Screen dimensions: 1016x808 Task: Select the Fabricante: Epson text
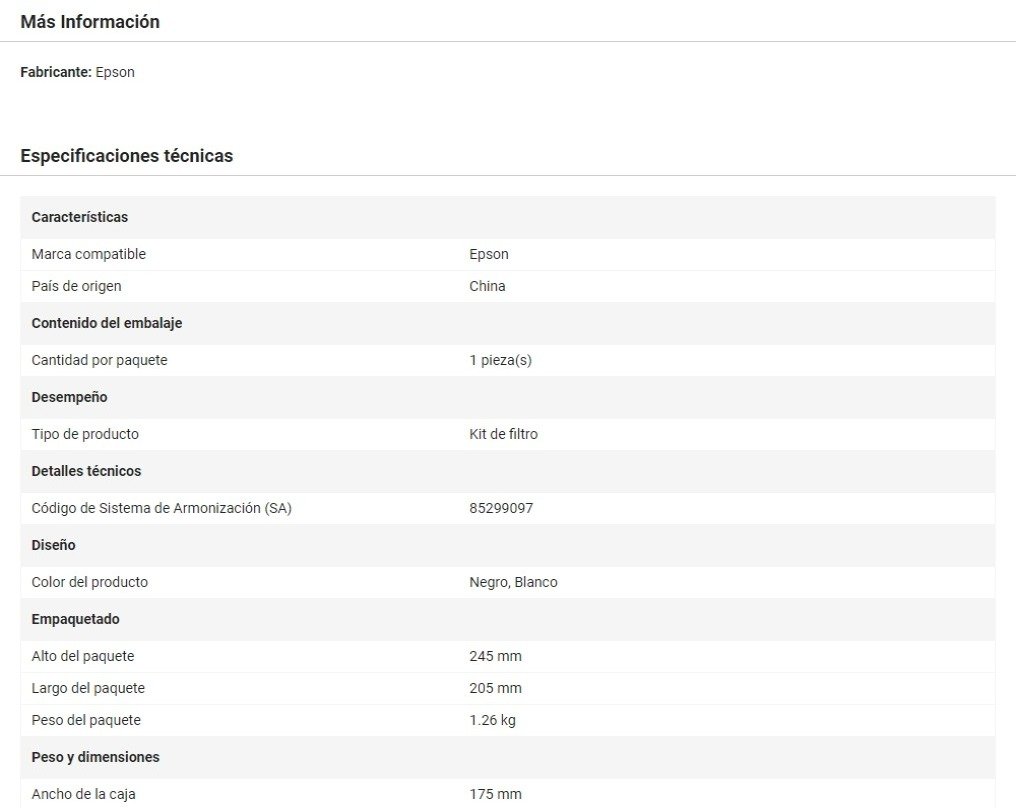(78, 72)
